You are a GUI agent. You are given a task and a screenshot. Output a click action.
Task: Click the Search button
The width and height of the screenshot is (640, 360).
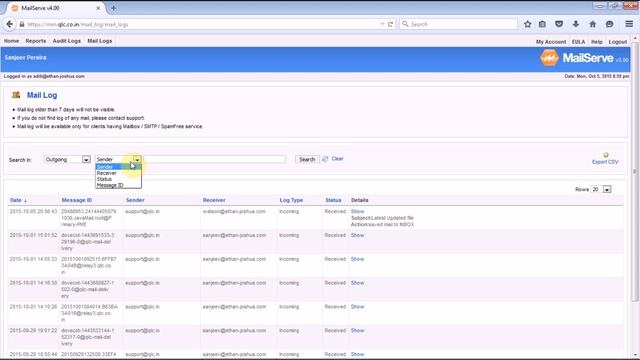(307, 159)
